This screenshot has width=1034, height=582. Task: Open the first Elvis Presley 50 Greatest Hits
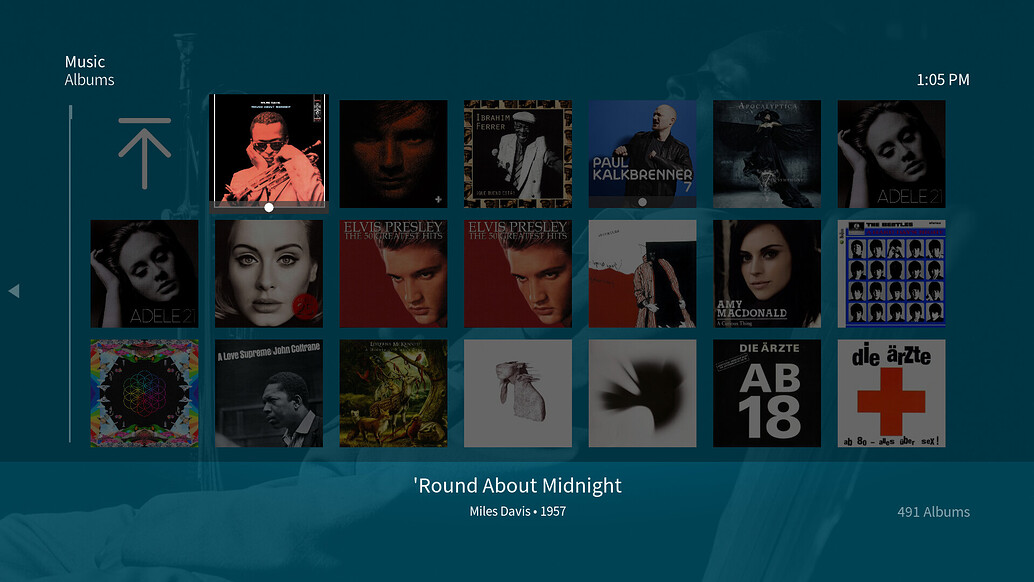(x=394, y=274)
